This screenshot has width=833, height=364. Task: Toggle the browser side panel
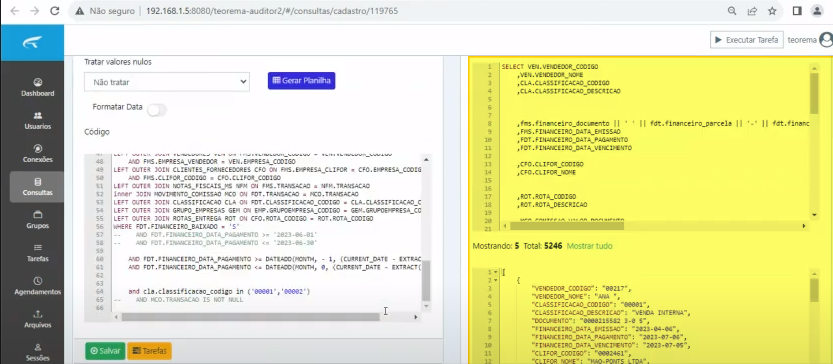(797, 11)
